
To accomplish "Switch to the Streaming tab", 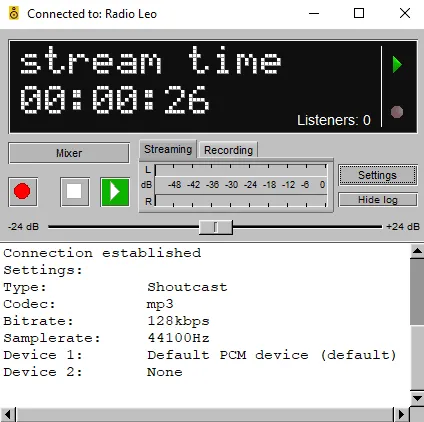I will [168, 149].
